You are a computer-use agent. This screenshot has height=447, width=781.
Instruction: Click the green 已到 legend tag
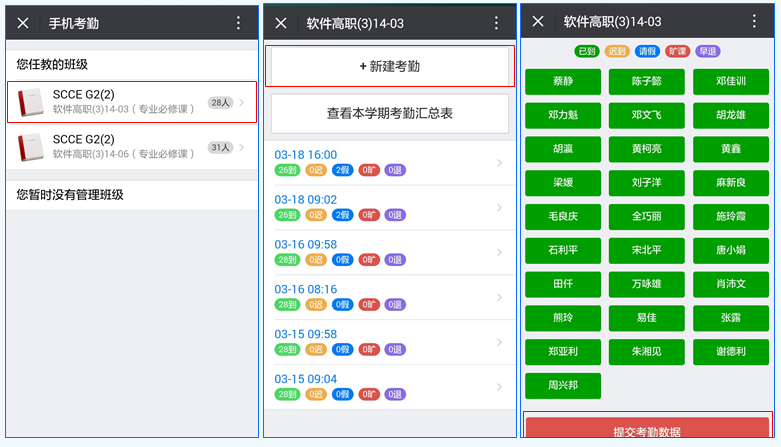(587, 51)
